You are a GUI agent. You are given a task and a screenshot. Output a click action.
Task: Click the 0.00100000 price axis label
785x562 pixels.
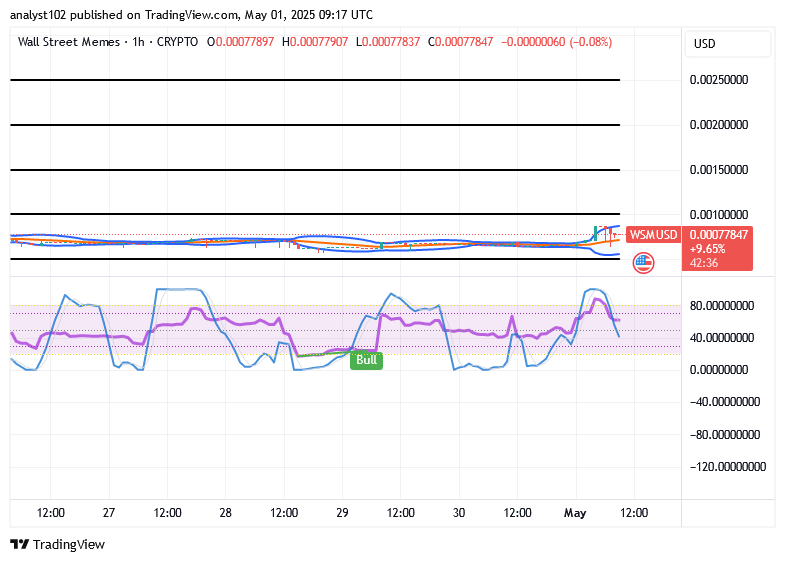719,215
